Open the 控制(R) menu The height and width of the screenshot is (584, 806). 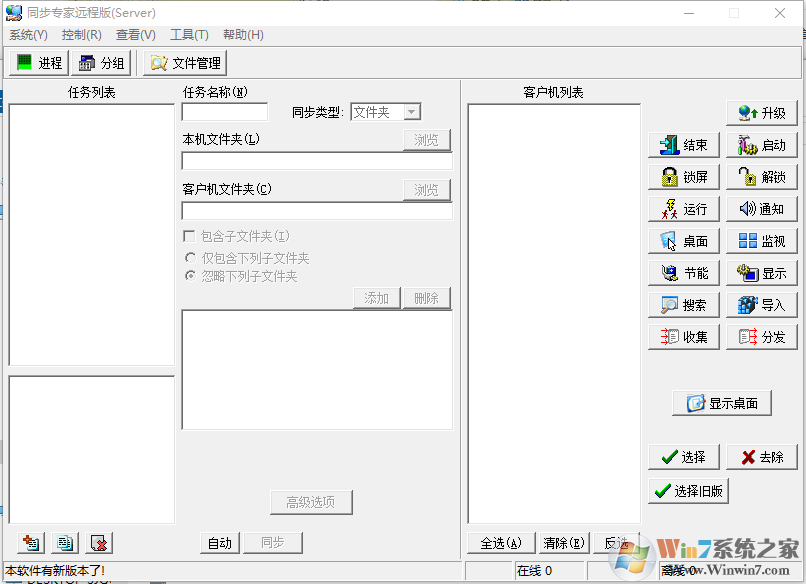coord(81,34)
